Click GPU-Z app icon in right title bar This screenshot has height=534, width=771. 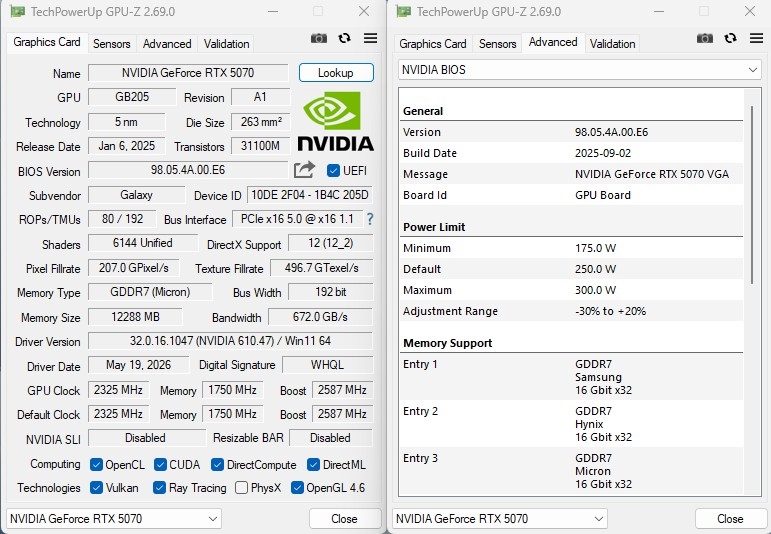click(403, 11)
